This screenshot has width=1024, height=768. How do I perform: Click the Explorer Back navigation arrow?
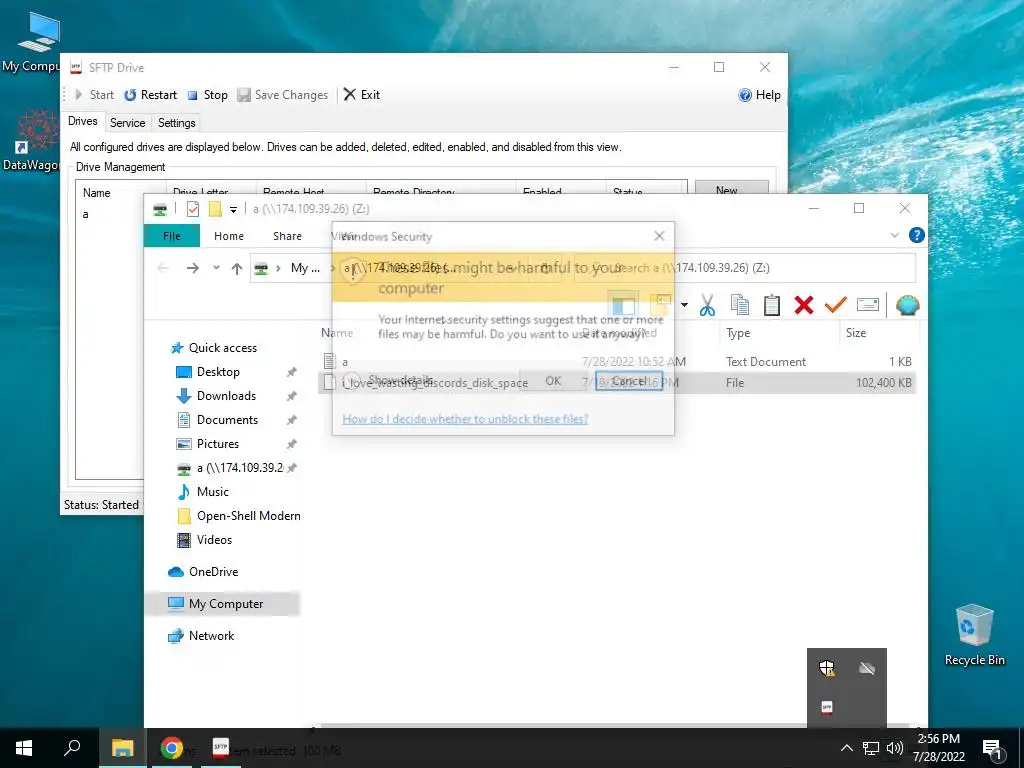(x=163, y=268)
